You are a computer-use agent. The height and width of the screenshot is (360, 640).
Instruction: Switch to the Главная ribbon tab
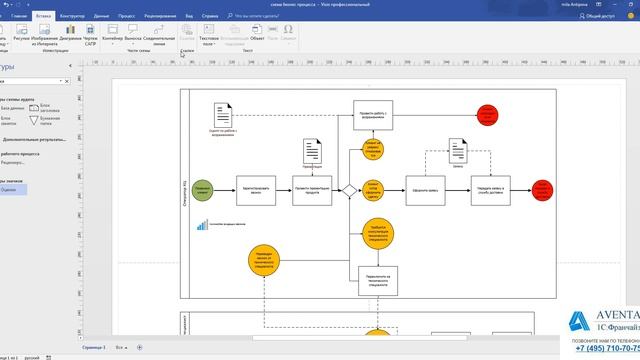click(19, 16)
